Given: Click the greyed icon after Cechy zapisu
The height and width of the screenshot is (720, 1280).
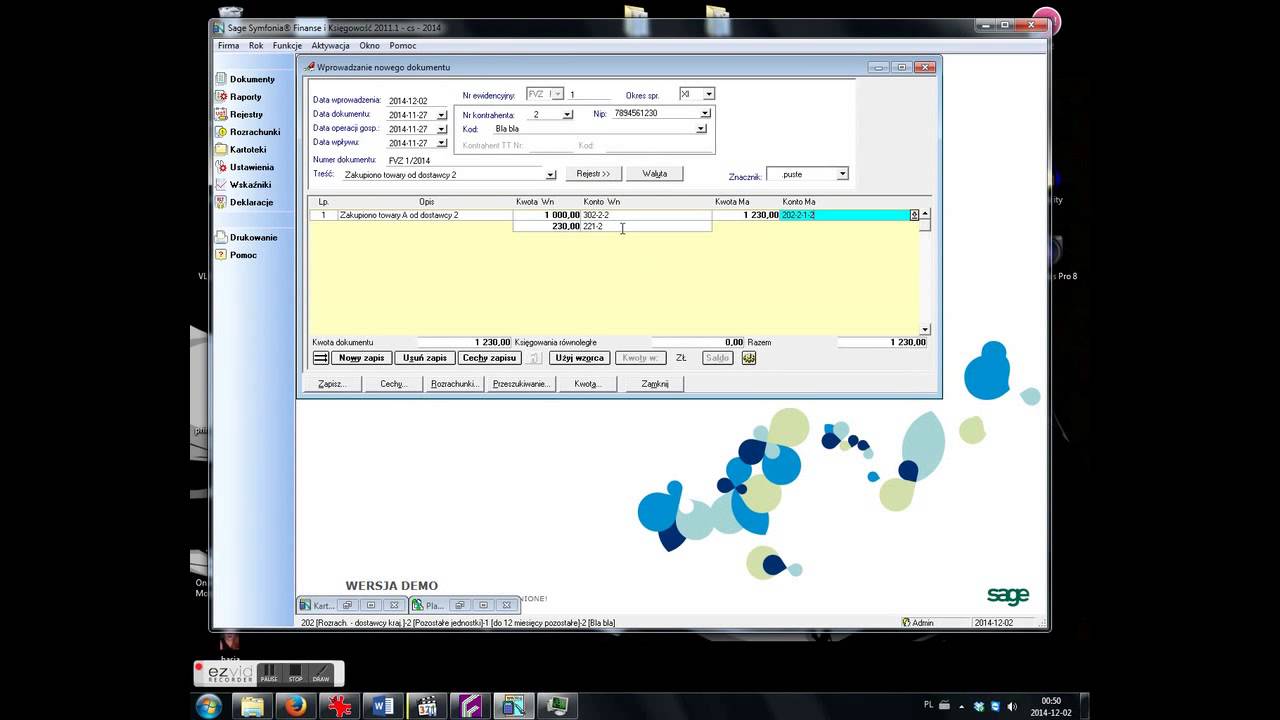Looking at the screenshot, I should pyautogui.click(x=535, y=358).
